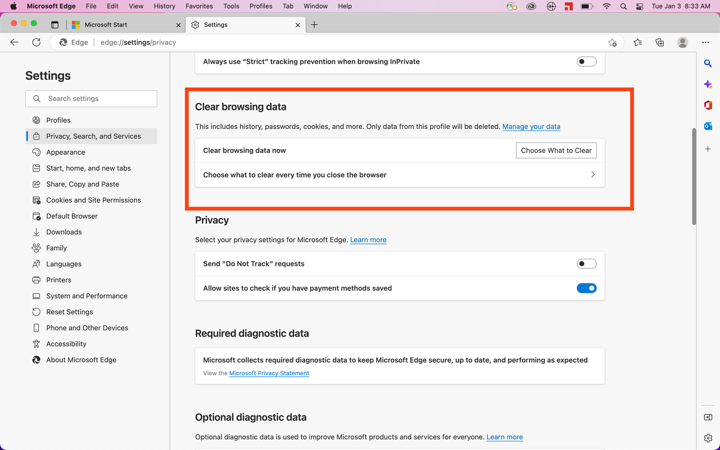Open Privacy Learn more link

[368, 240]
